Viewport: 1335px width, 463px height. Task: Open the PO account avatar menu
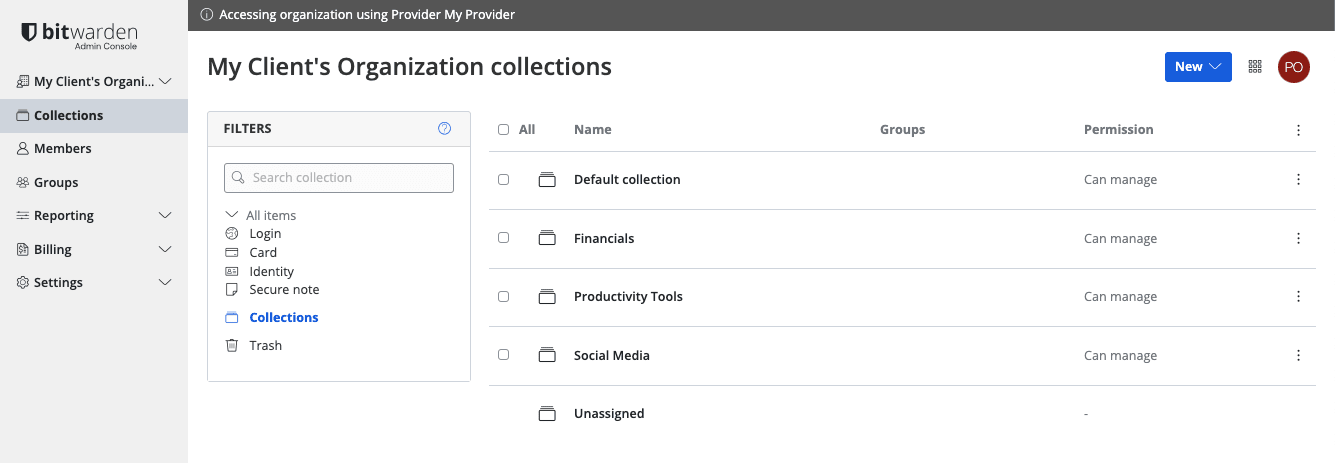tap(1294, 67)
